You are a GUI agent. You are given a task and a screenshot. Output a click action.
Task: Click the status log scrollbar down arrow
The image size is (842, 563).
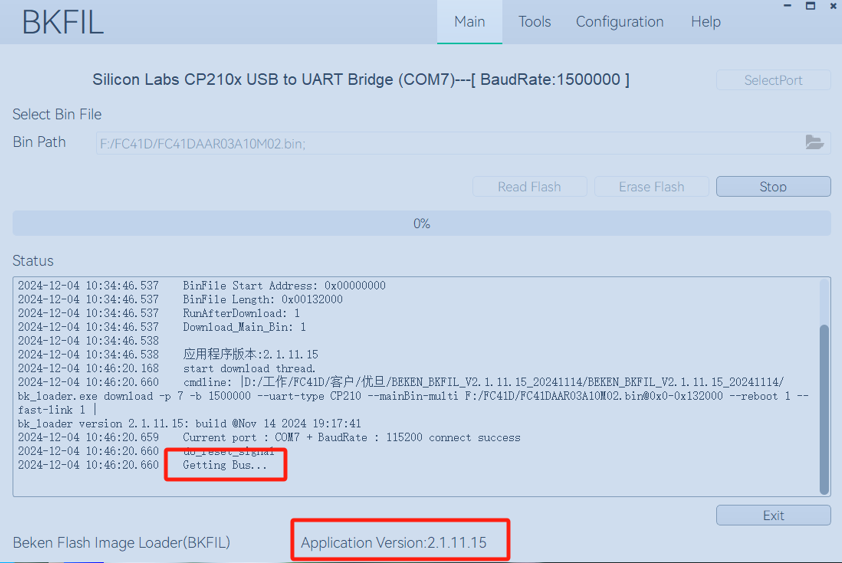pos(824,490)
